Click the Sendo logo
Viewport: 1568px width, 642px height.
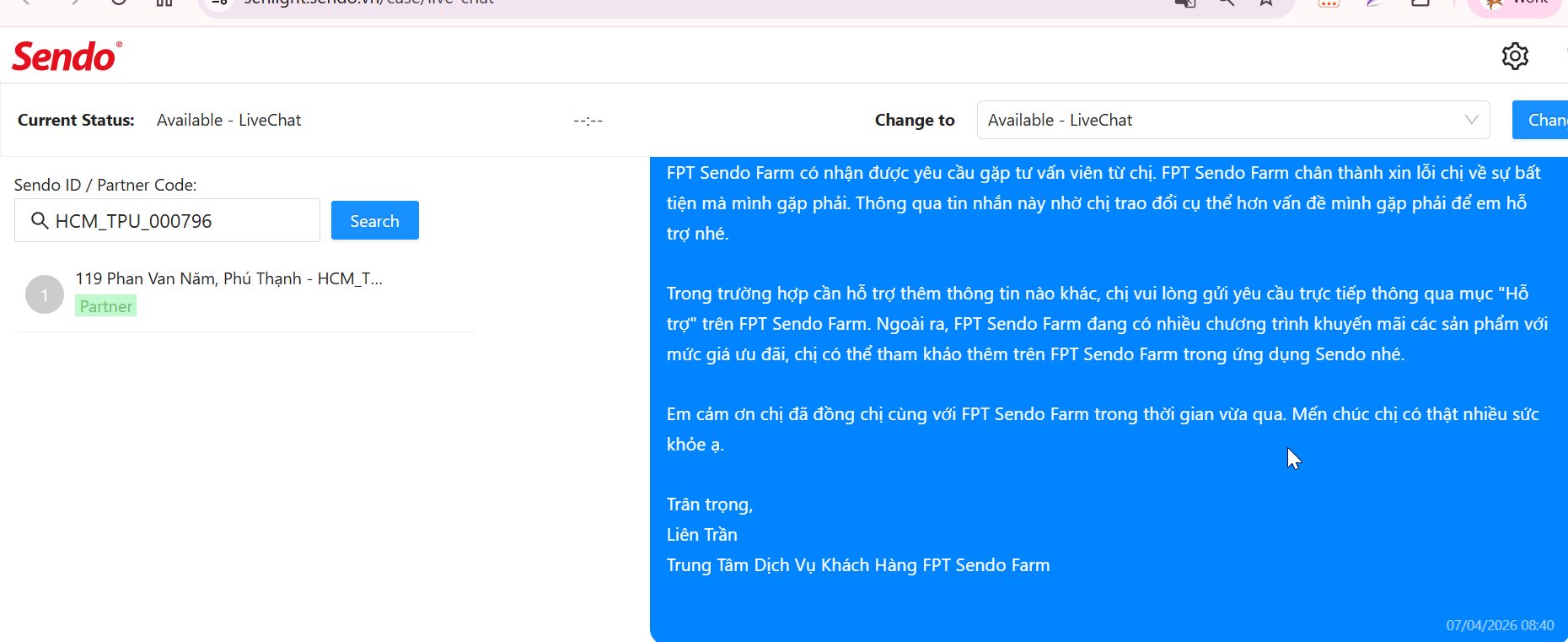(67, 56)
